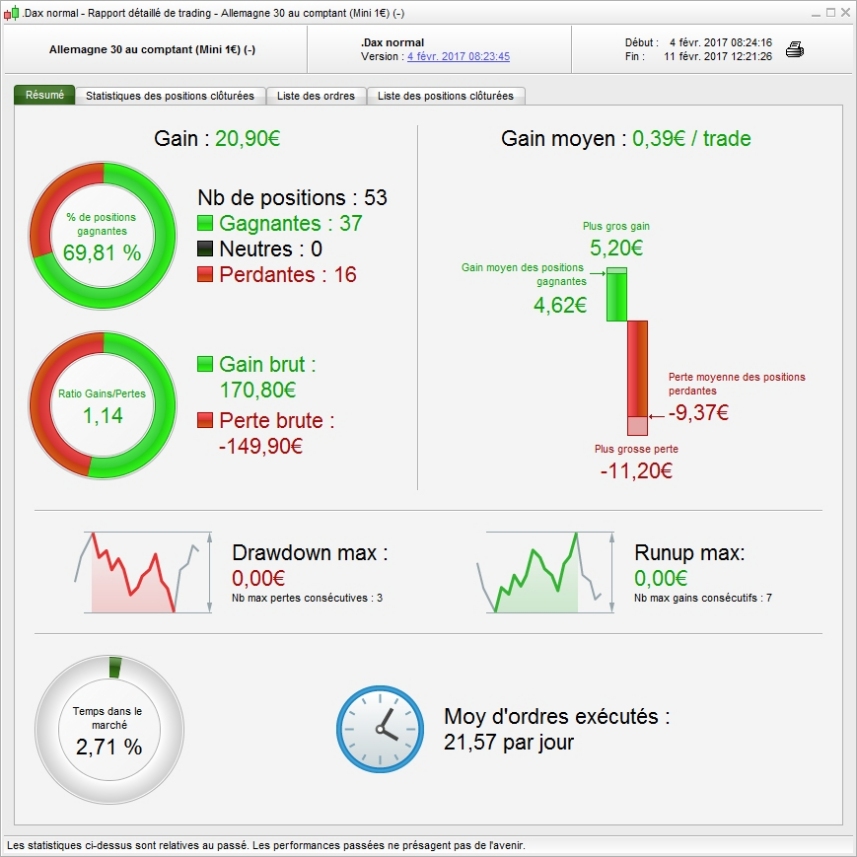This screenshot has height=857, width=857.
Task: Click the winning positions percentage donut chart
Action: pos(103,235)
